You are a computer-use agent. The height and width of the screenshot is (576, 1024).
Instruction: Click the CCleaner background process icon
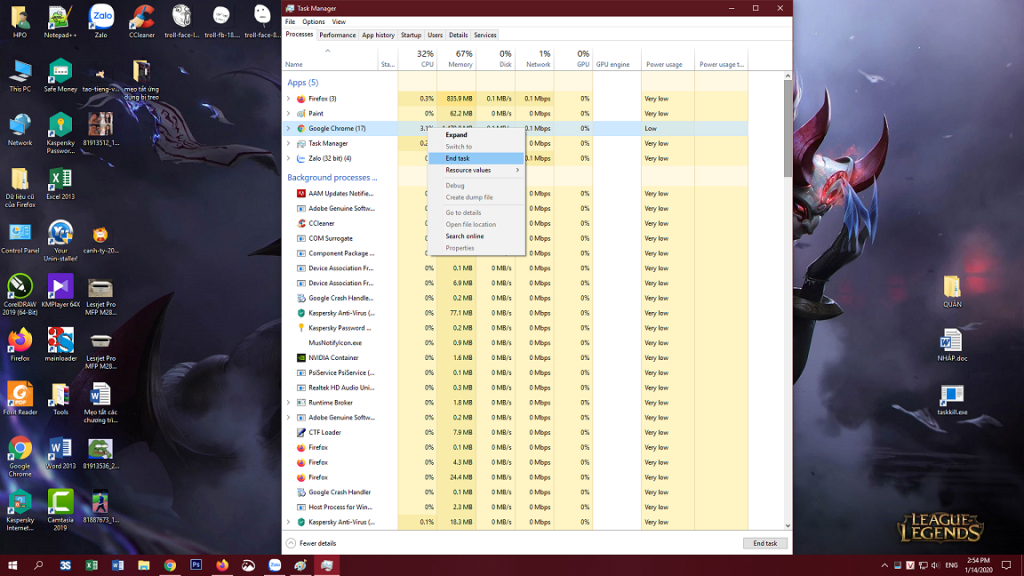(301, 224)
